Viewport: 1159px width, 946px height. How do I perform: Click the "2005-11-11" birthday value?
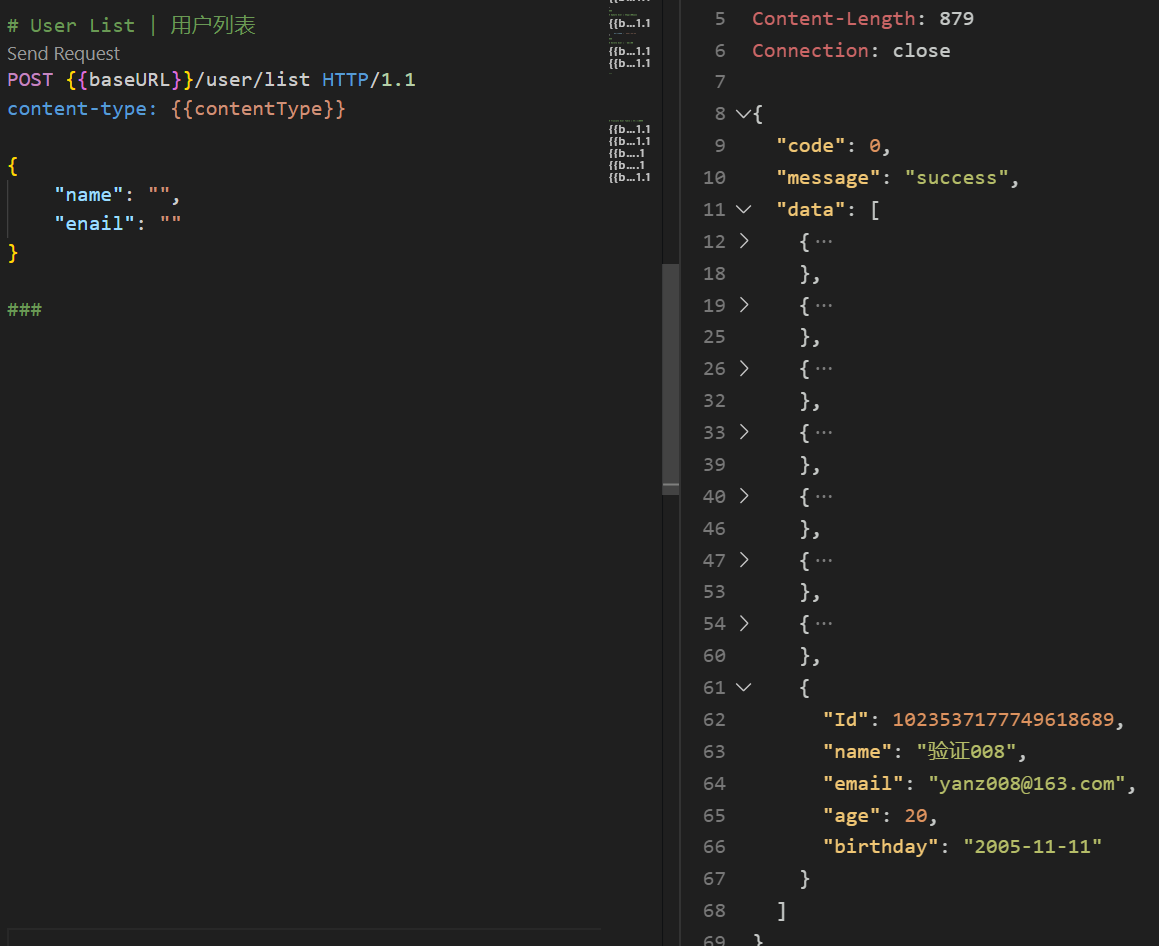(1032, 847)
